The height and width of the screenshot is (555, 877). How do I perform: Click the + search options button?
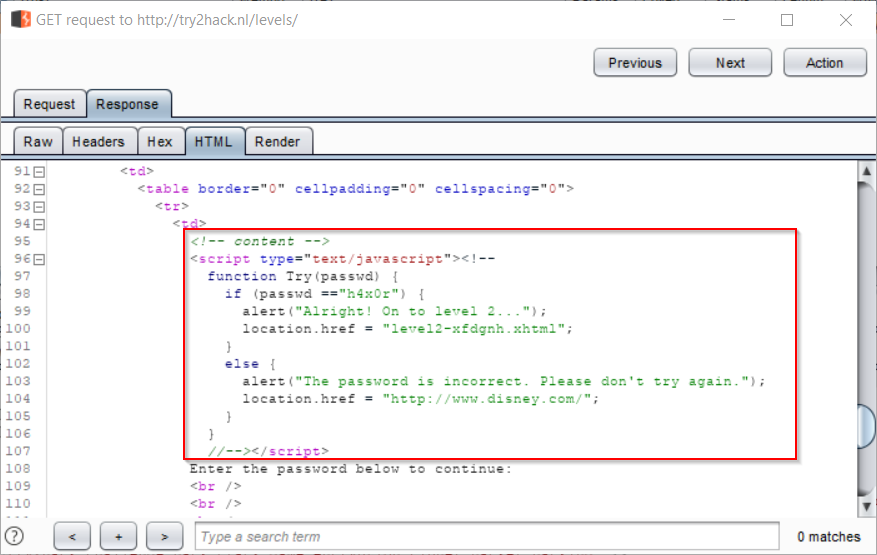tap(119, 536)
